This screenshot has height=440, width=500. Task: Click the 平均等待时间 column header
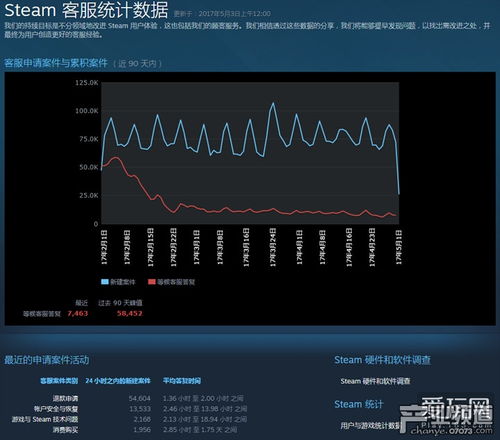click(x=182, y=381)
